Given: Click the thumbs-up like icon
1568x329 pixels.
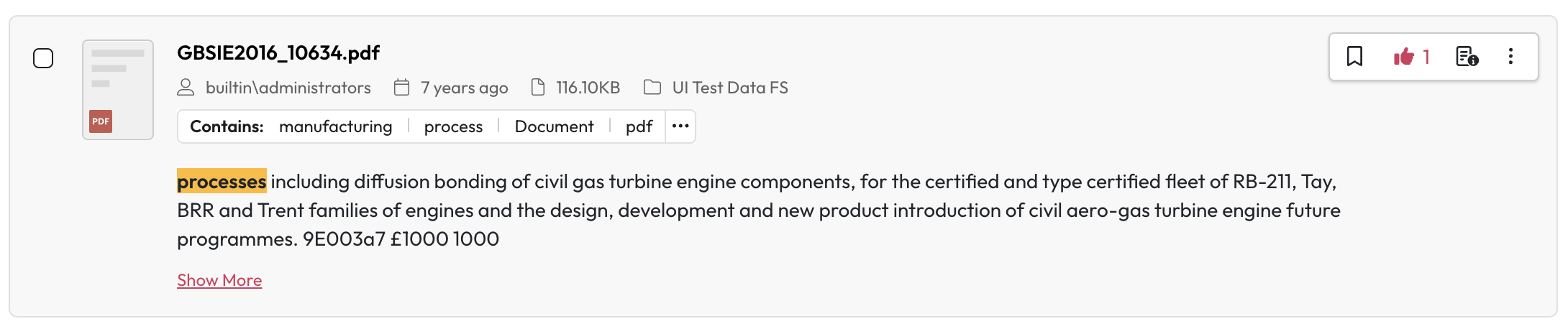Looking at the screenshot, I should pos(1403,56).
